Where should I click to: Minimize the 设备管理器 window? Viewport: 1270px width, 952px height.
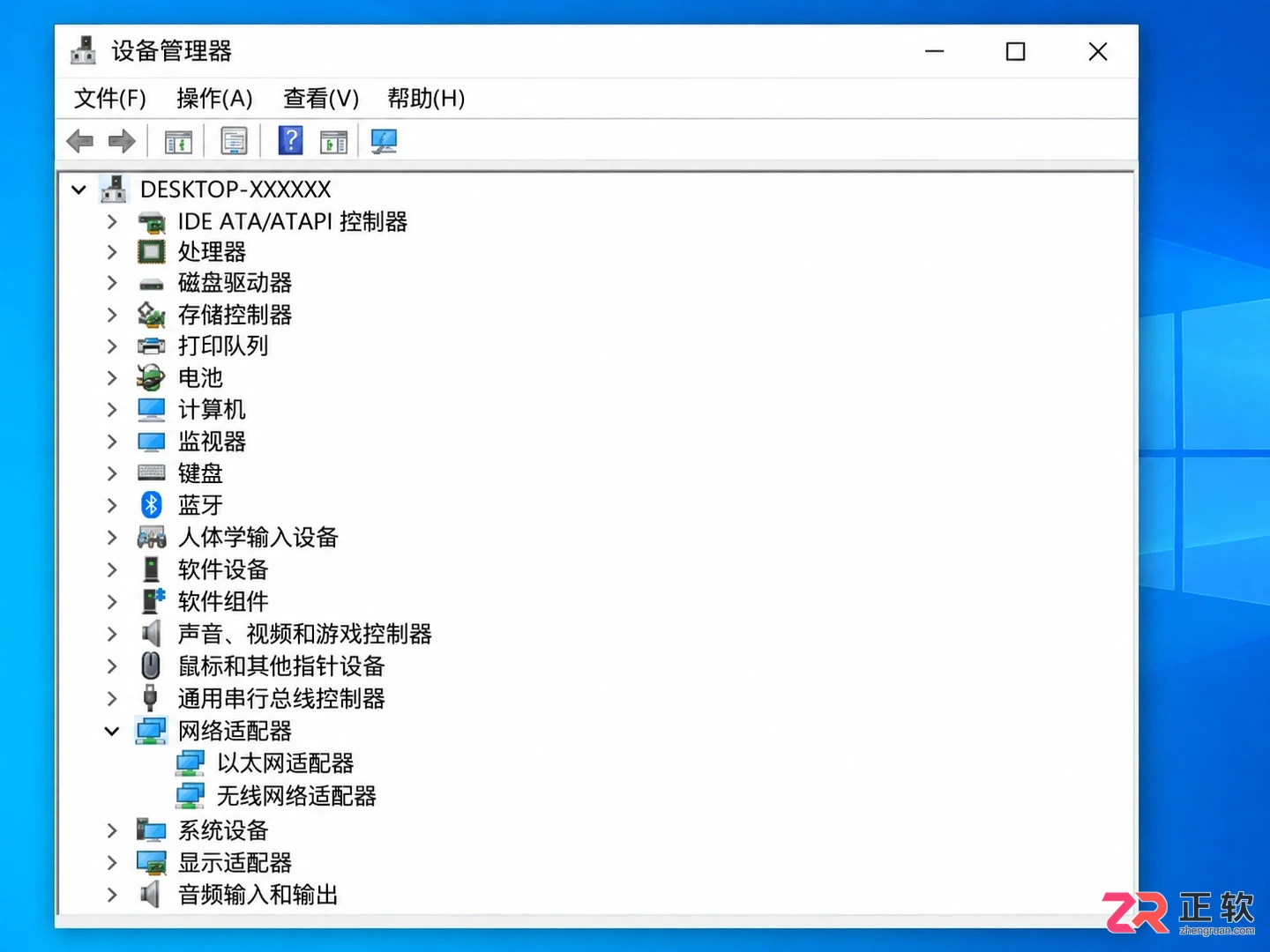935,51
